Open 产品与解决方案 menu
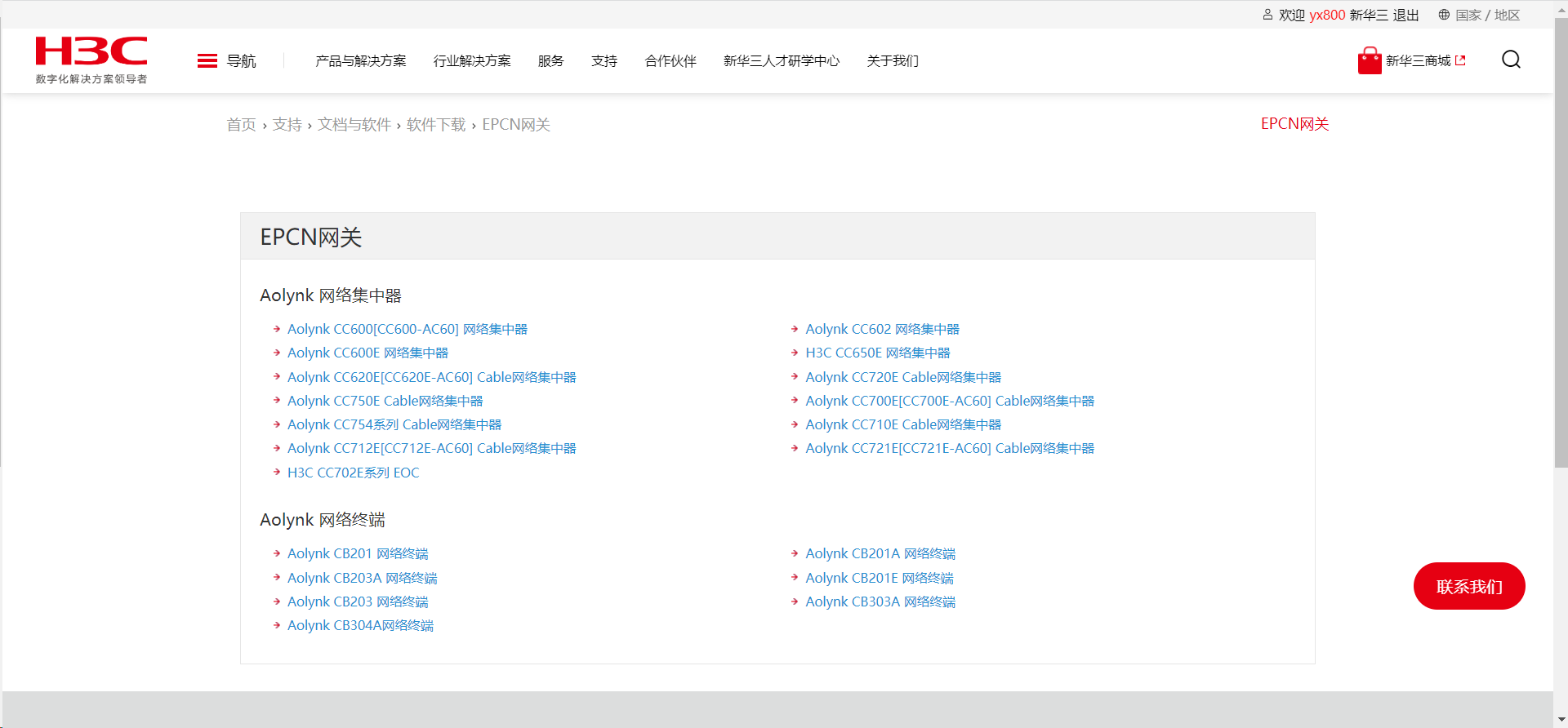This screenshot has width=1568, height=728. pos(361,61)
